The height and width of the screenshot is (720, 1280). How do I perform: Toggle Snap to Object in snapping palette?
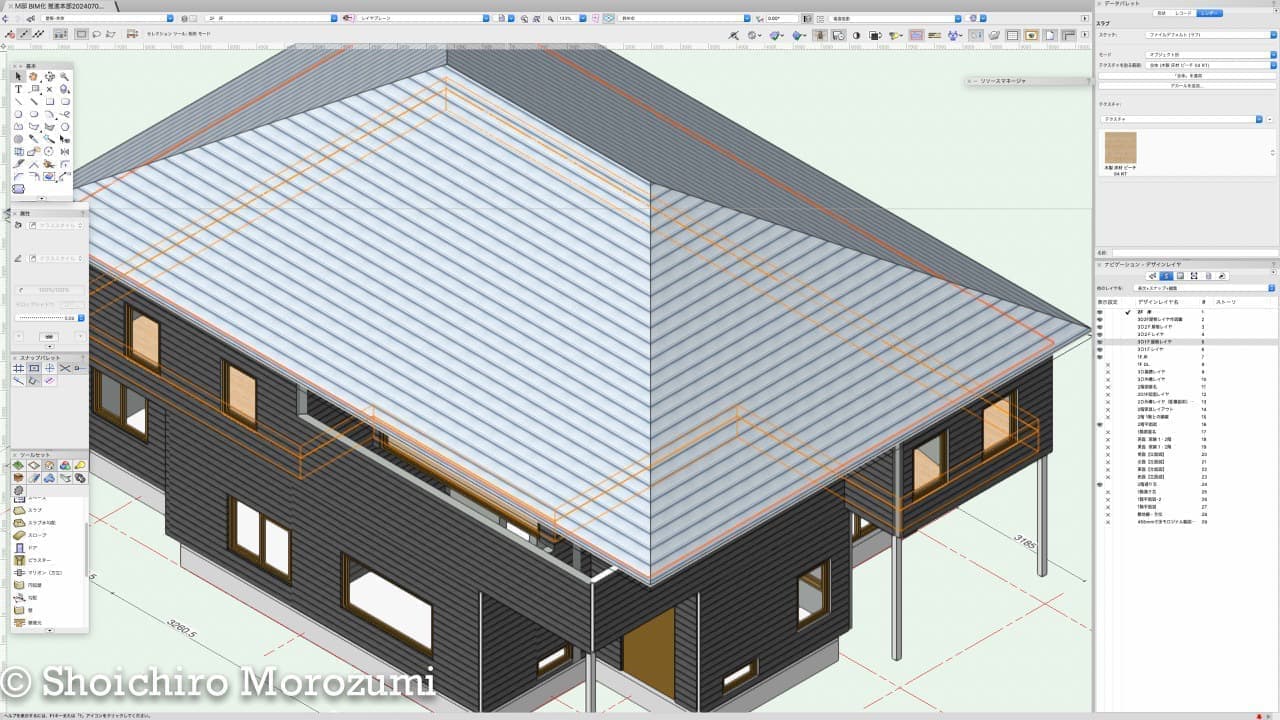pyautogui.click(x=34, y=368)
